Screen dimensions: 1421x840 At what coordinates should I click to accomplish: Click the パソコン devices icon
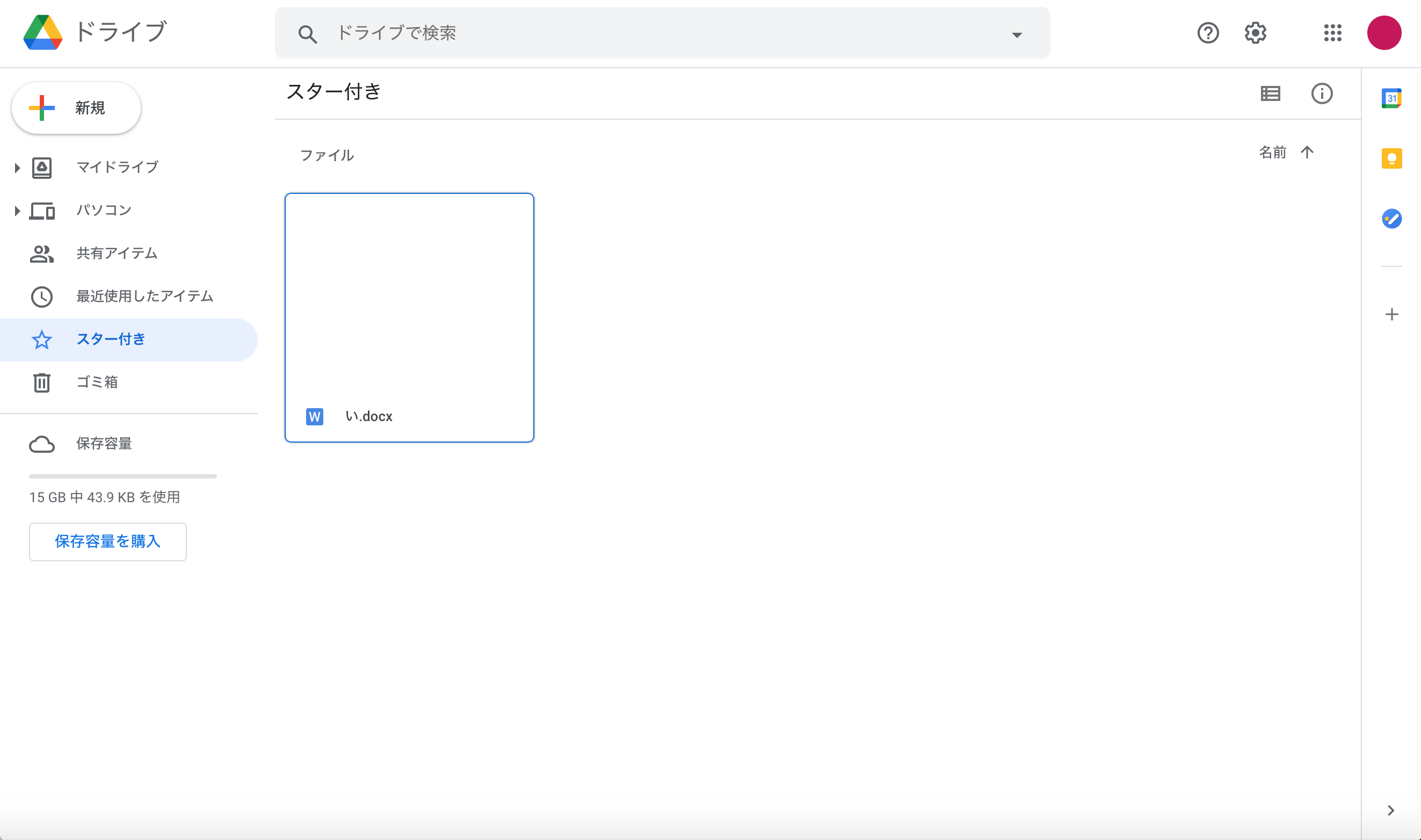pyautogui.click(x=42, y=211)
